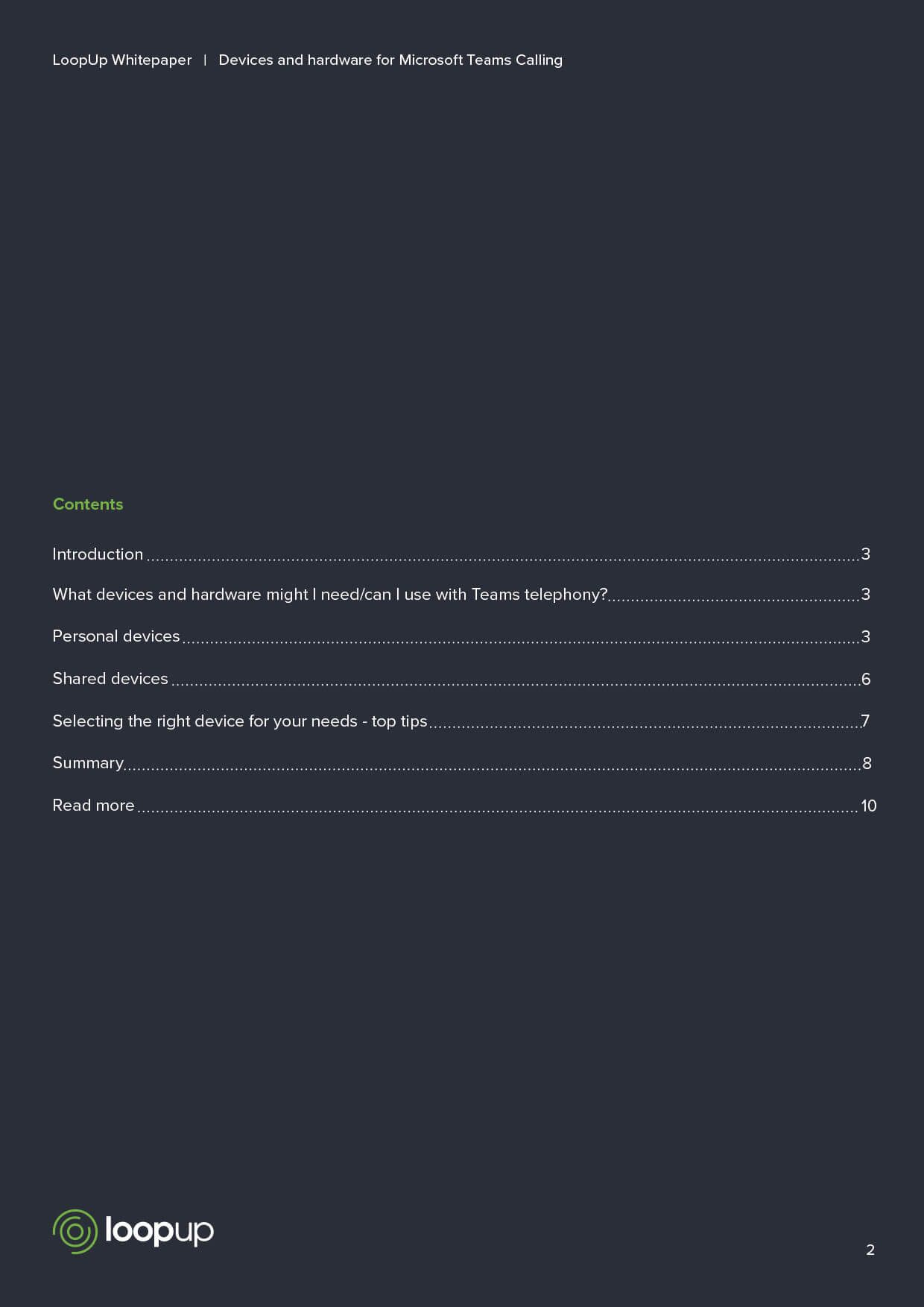
Task: Click the loopup wordmark text
Action: point(159,1230)
